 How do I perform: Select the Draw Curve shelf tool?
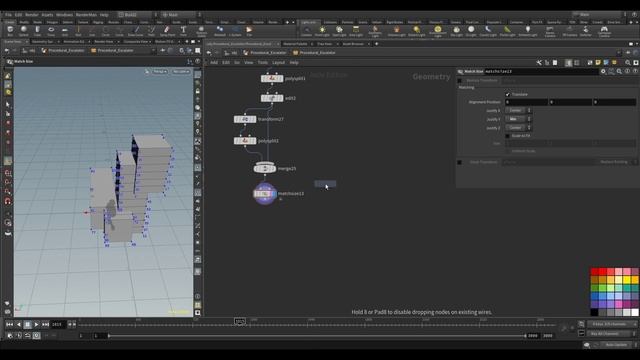pyautogui.click(x=136, y=31)
